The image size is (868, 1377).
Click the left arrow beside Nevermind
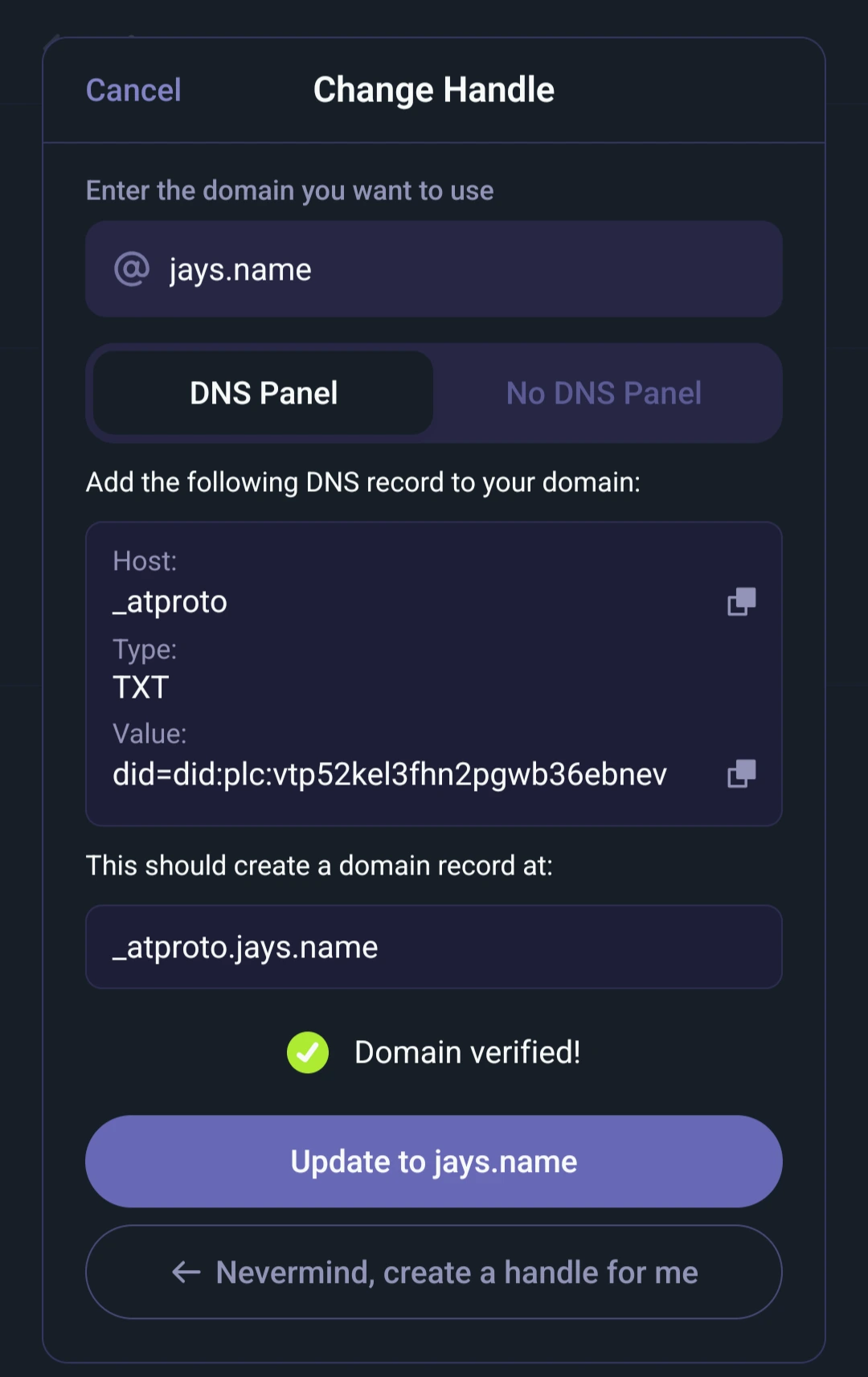pos(186,1272)
